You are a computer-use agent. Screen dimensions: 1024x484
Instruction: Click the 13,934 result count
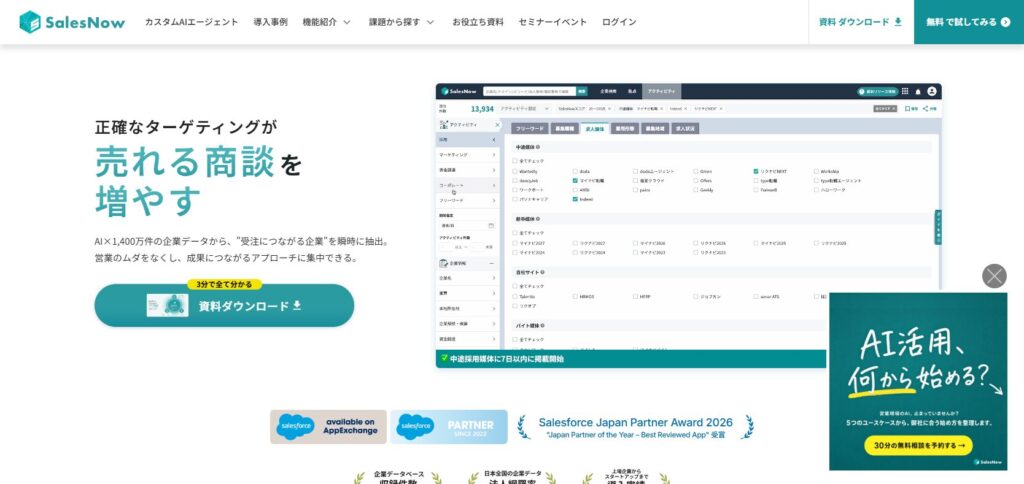tap(482, 109)
